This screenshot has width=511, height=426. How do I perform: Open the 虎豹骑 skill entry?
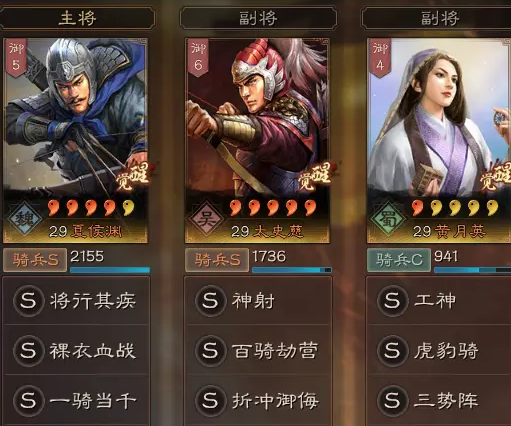pos(440,350)
